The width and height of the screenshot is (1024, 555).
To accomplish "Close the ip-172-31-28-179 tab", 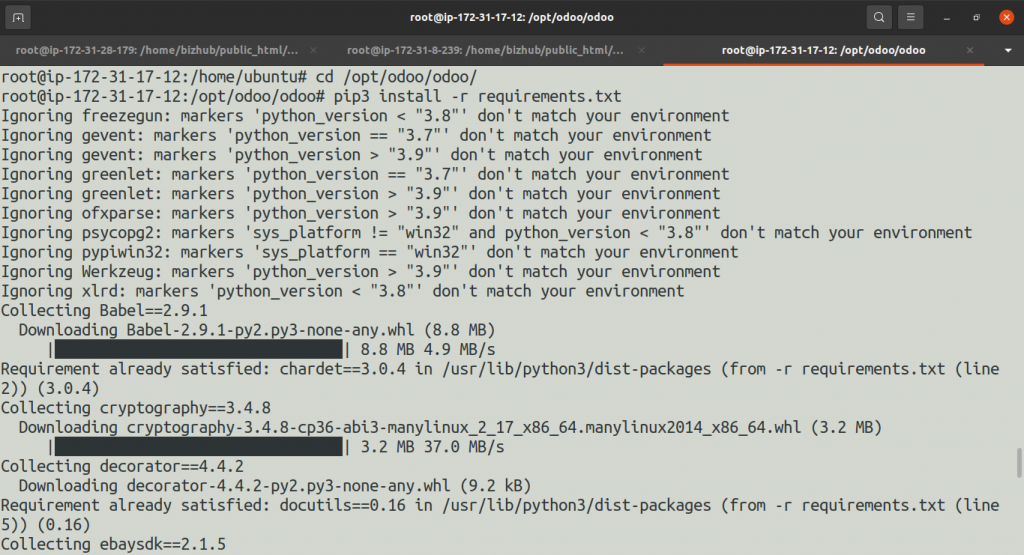I will [313, 50].
